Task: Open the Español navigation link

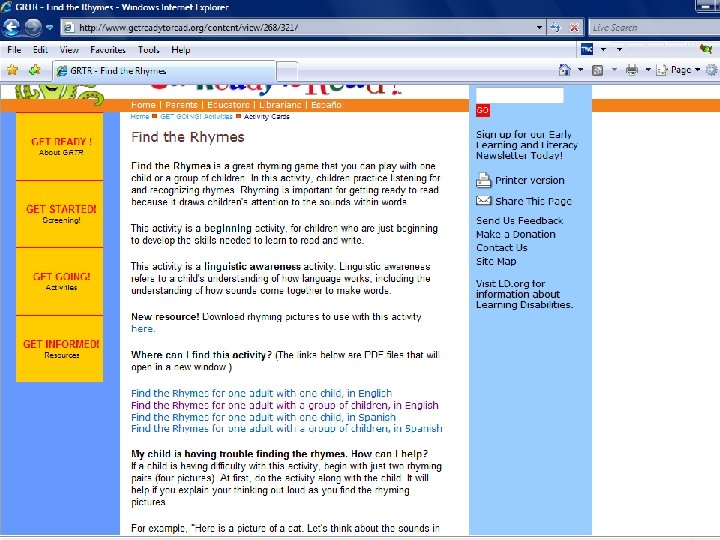Action: point(326,105)
